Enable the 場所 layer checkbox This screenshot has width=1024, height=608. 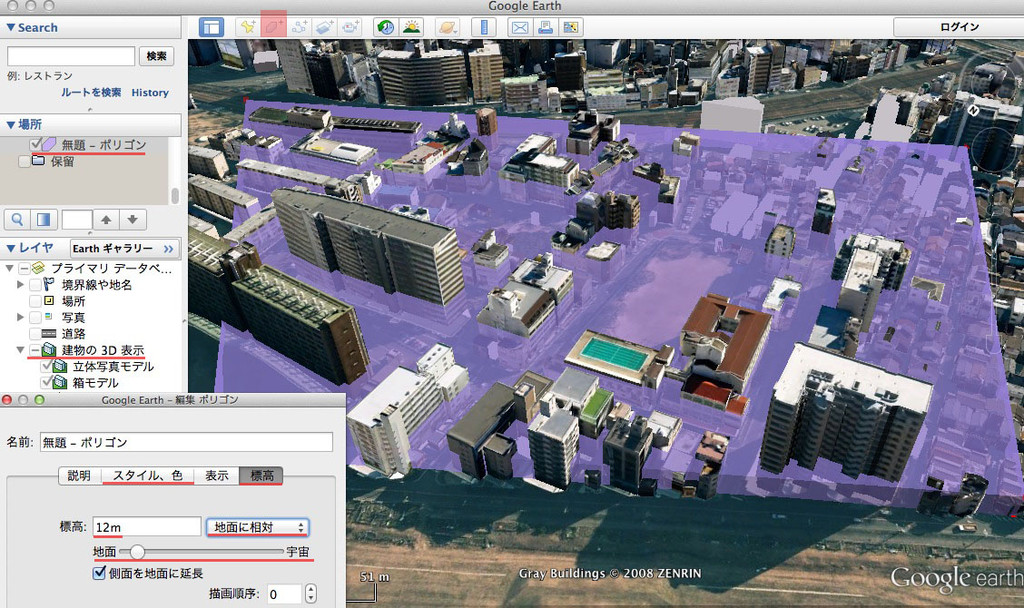pos(35,301)
